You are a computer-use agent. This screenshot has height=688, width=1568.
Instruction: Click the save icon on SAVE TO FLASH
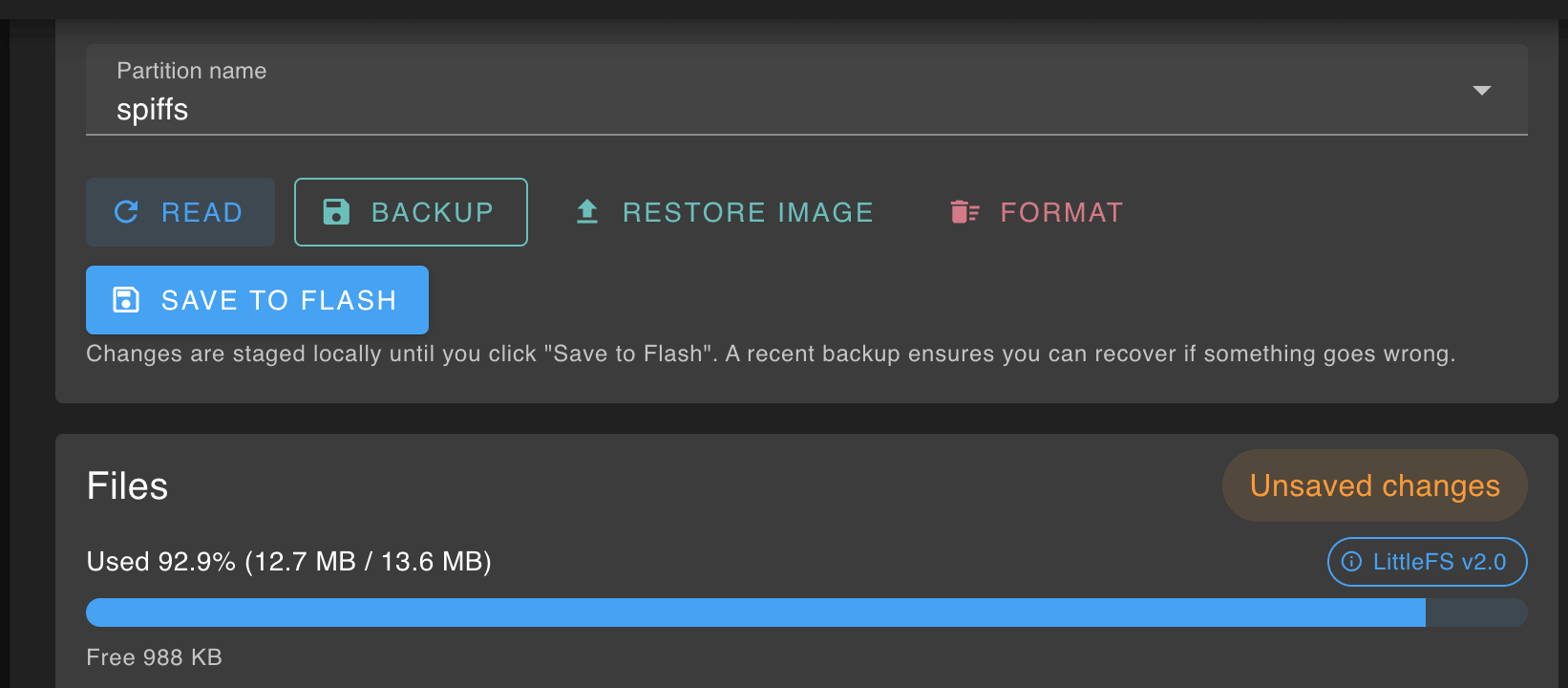[x=126, y=300]
